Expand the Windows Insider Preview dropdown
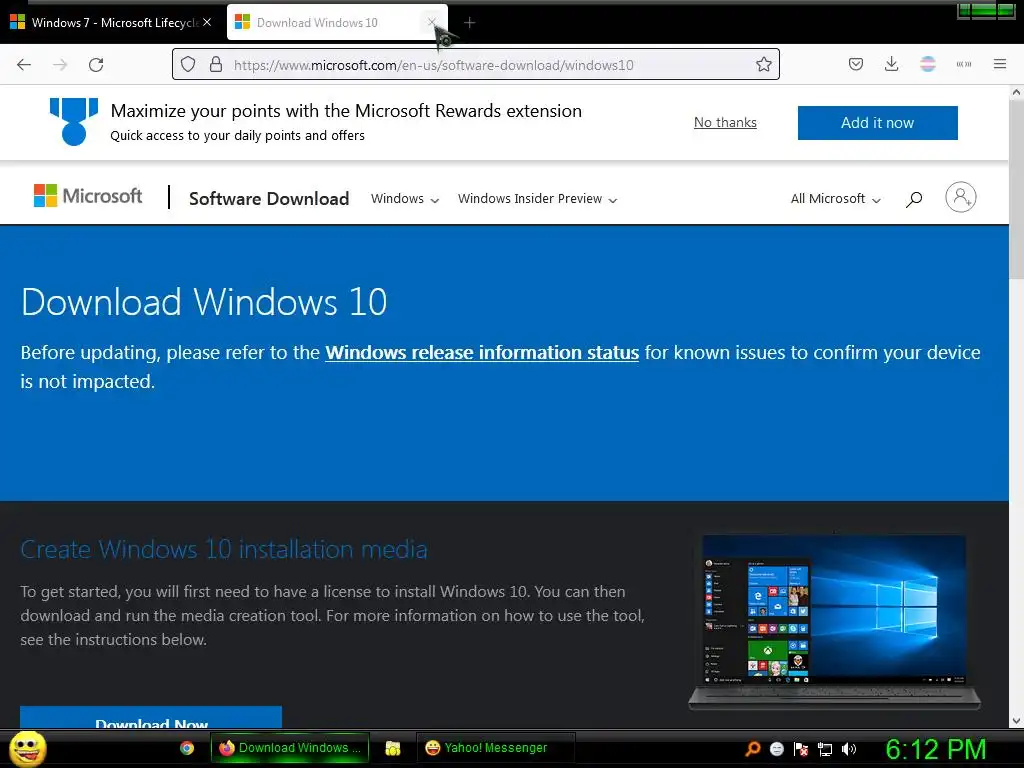This screenshot has width=1024, height=768. pos(537,199)
